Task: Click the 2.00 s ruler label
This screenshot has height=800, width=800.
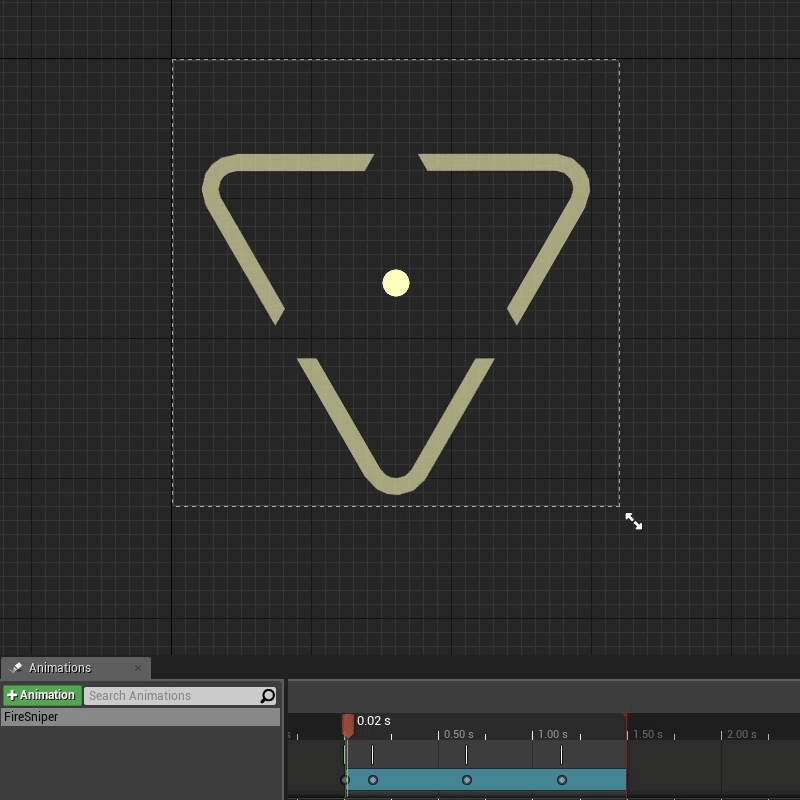Action: (x=741, y=734)
